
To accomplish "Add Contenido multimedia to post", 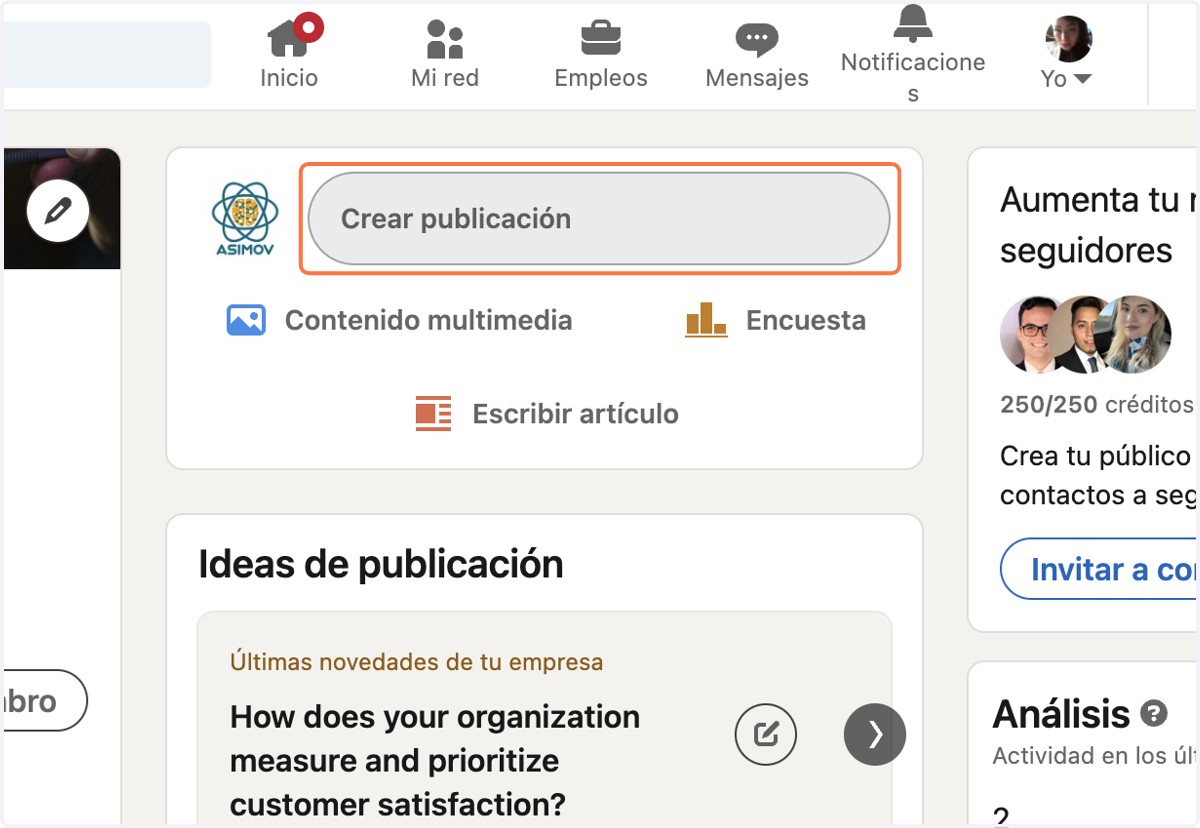I will pos(399,321).
